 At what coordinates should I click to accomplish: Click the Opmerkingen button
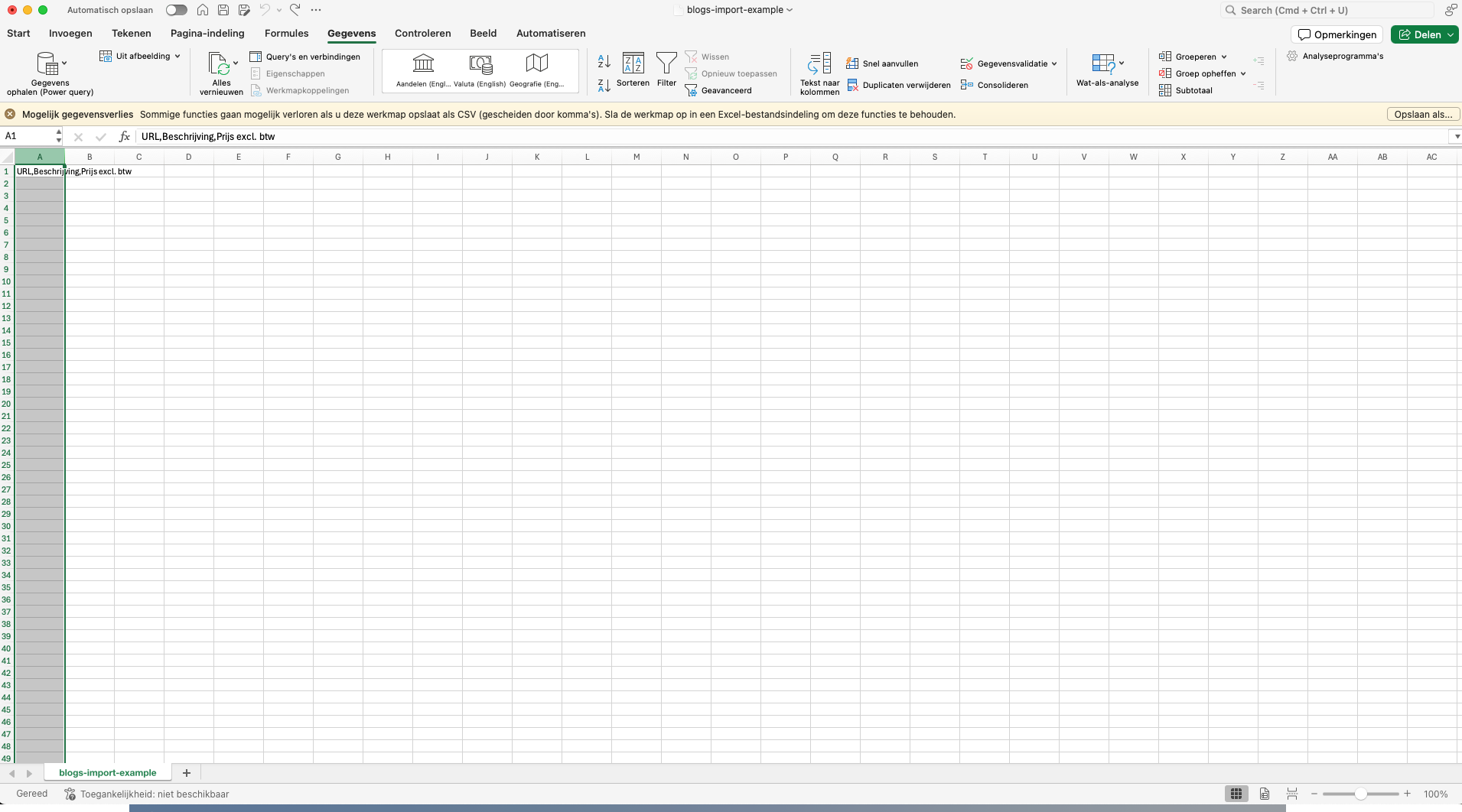[x=1337, y=34]
